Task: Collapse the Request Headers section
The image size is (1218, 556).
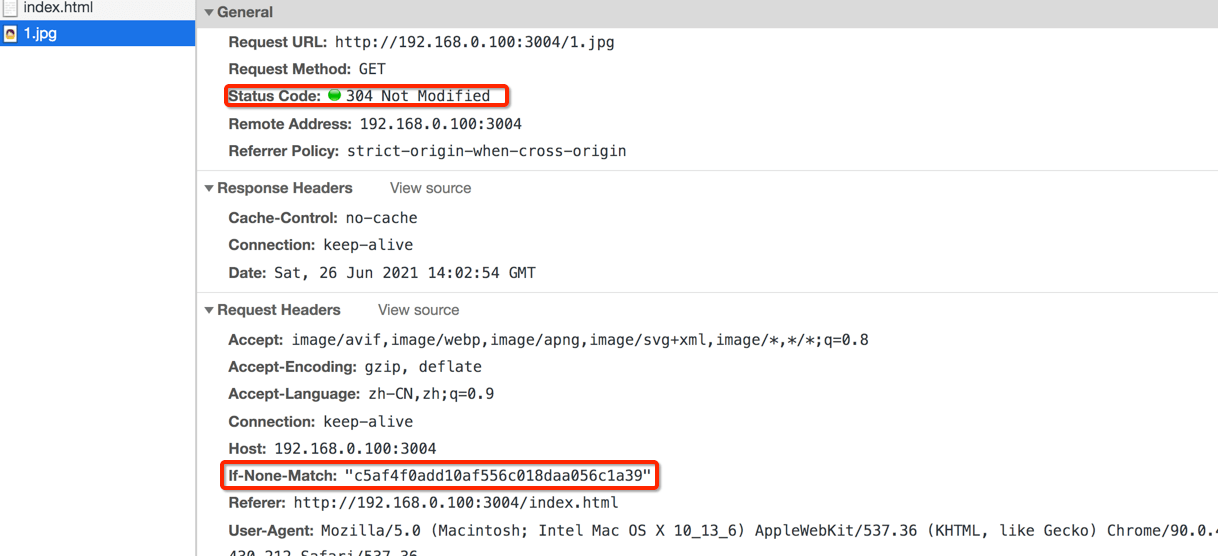Action: (209, 310)
